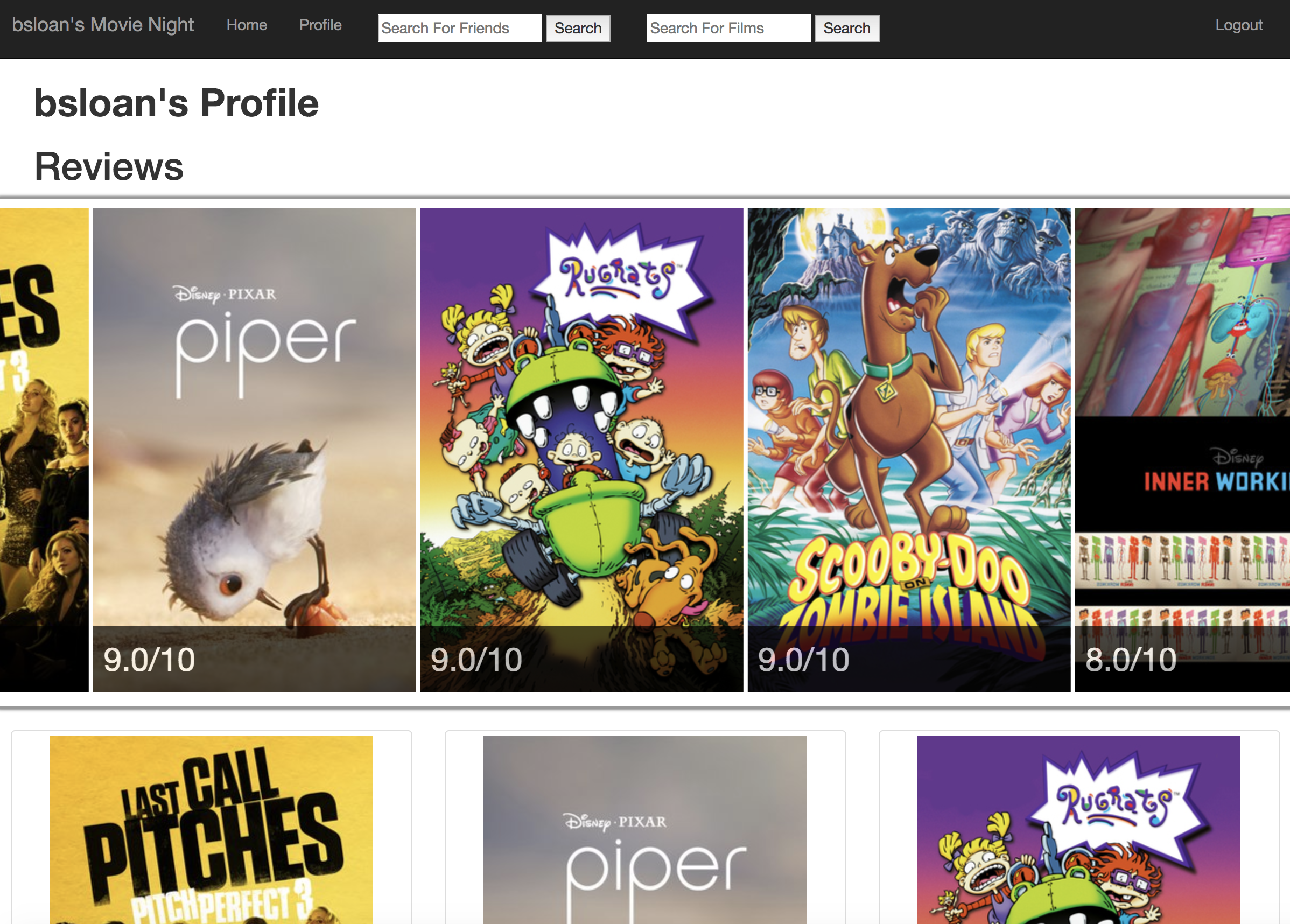Viewport: 1290px width, 924px height.
Task: Open the Piper poster in the carousel
Action: [x=254, y=450]
